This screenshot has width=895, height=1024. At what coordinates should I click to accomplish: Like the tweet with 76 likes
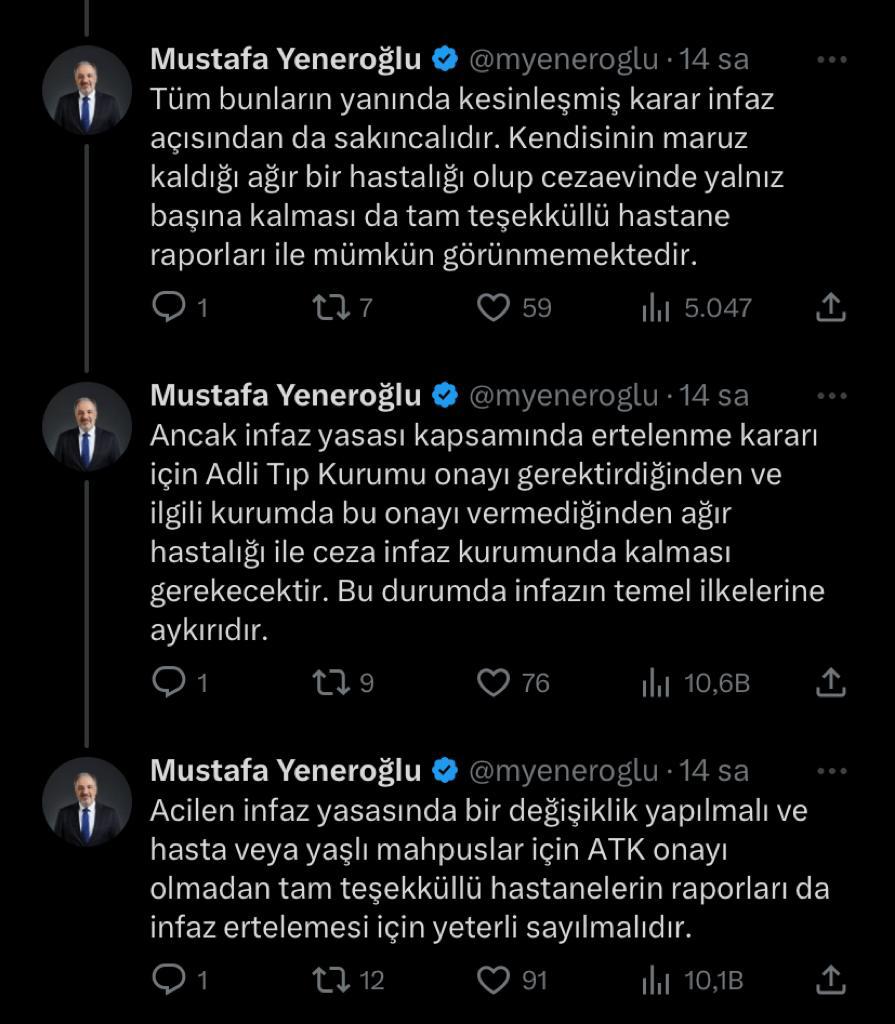point(492,682)
